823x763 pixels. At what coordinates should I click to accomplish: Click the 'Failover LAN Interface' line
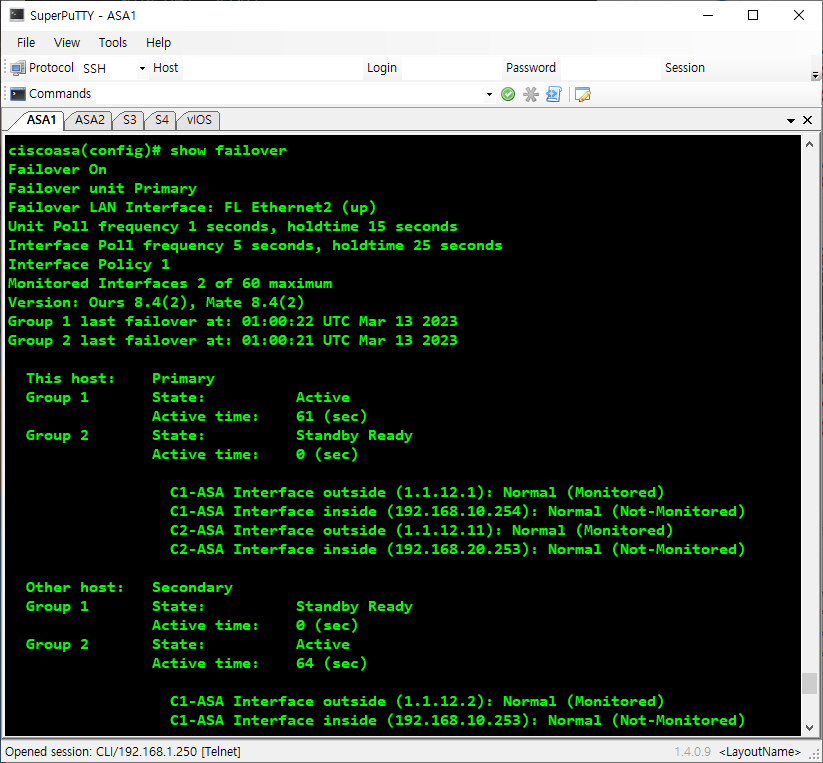(x=192, y=207)
